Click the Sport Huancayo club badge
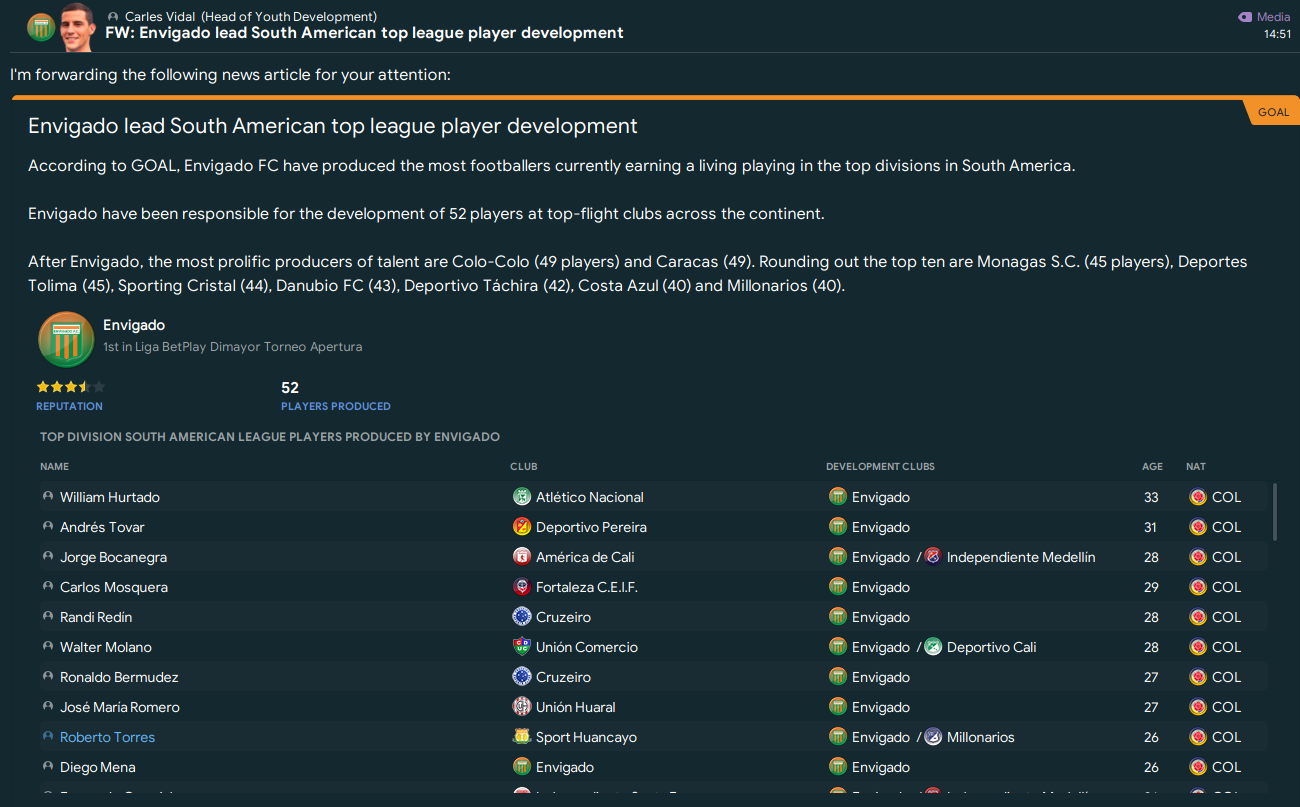 (521, 737)
